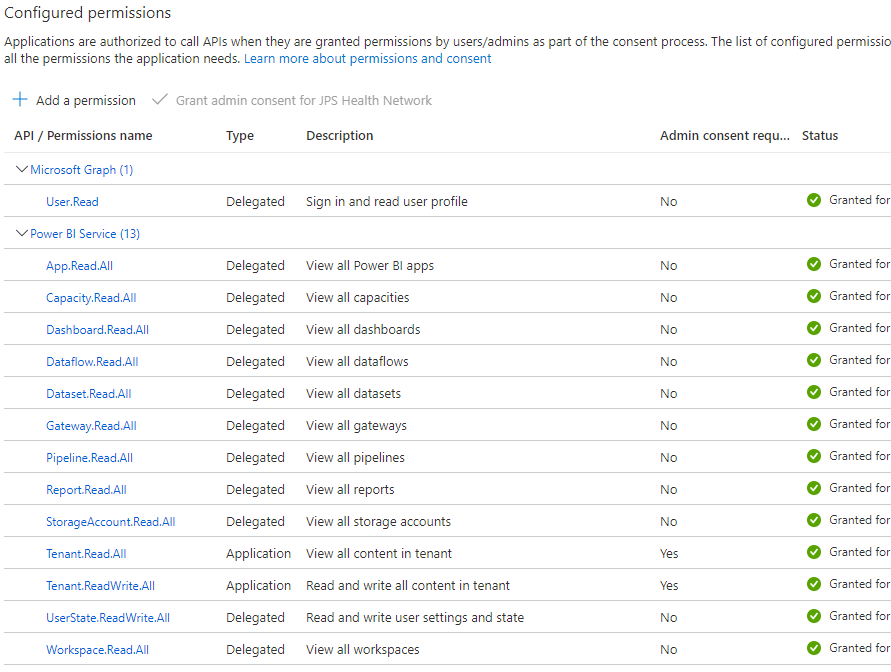Click 'View all gateways' description
The image size is (891, 672).
click(356, 426)
